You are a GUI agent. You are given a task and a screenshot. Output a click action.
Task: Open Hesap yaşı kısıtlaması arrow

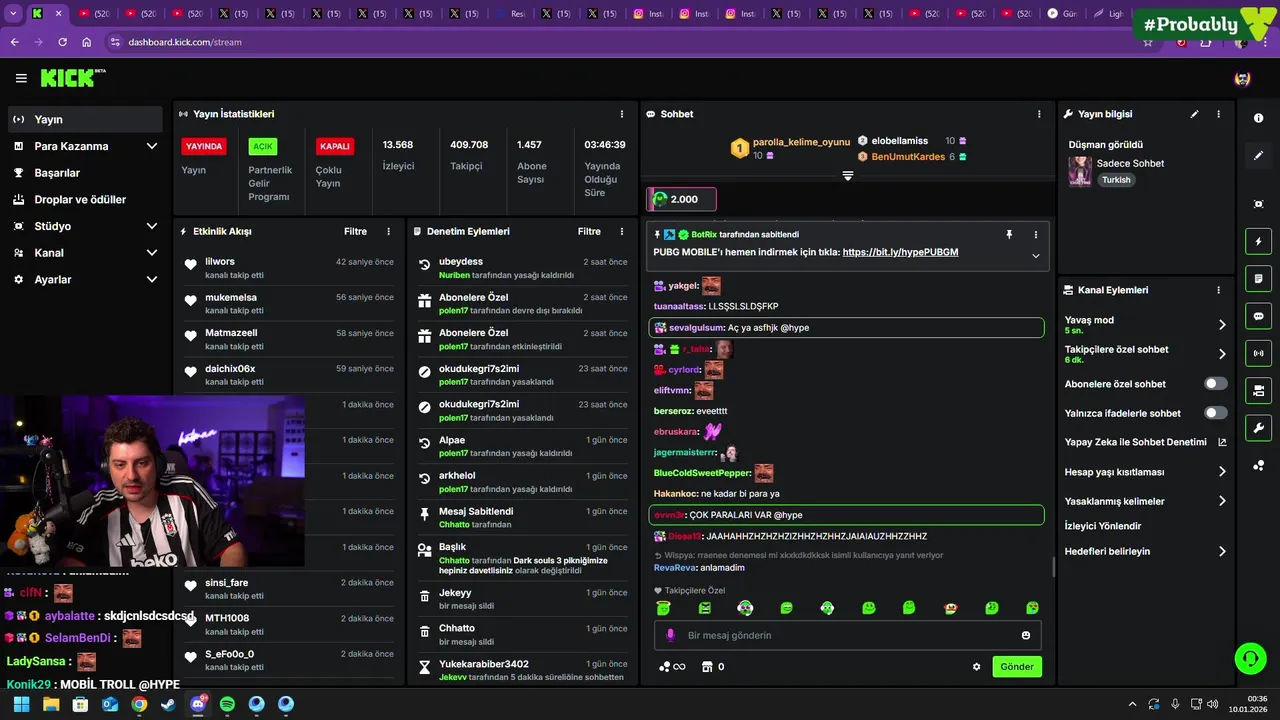(x=1222, y=472)
